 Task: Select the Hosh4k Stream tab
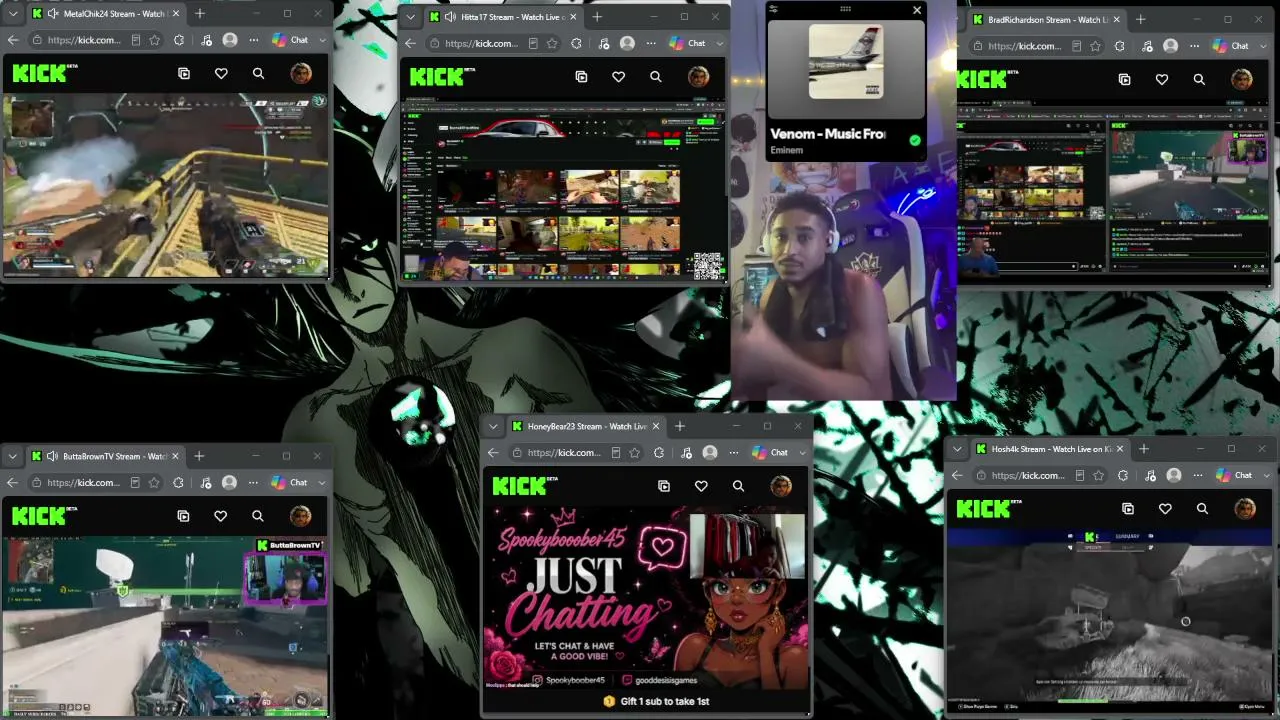1049,449
